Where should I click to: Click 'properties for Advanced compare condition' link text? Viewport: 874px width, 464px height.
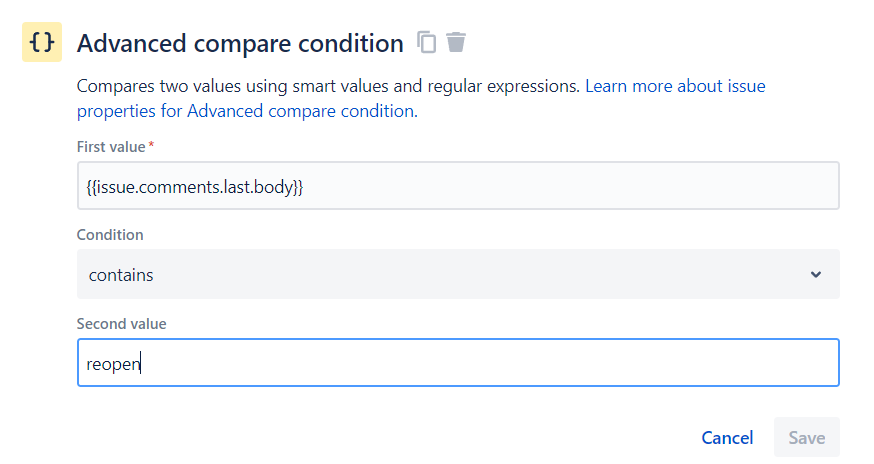pyautogui.click(x=245, y=111)
